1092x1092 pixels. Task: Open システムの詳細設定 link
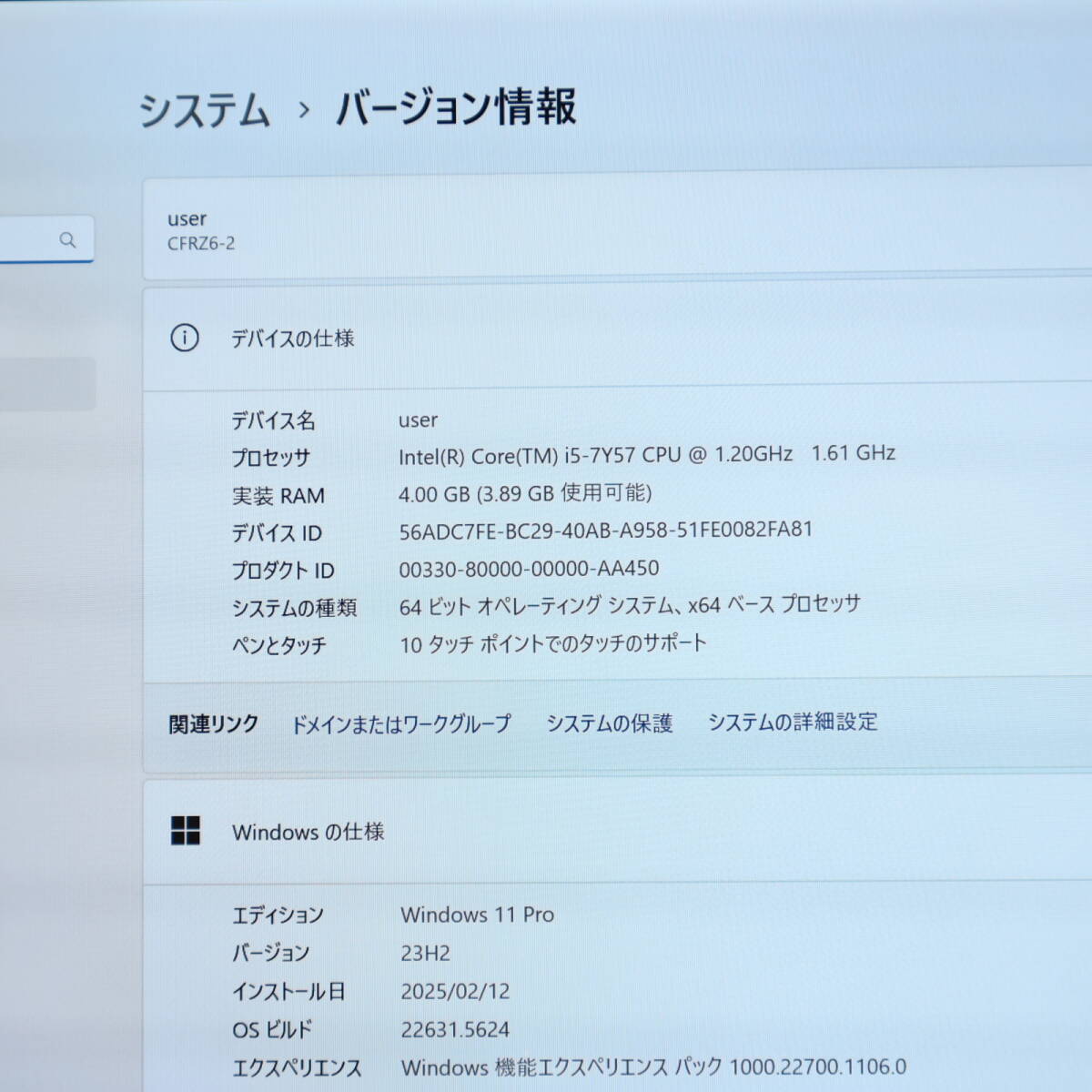pyautogui.click(x=793, y=722)
